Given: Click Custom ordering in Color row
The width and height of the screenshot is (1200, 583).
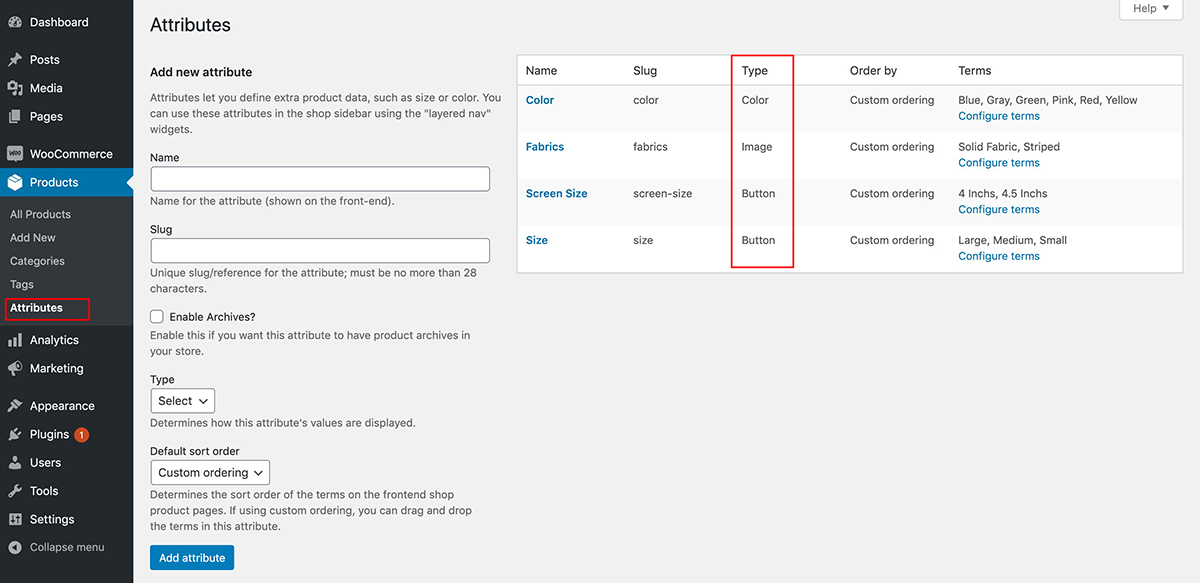Looking at the screenshot, I should 892,100.
